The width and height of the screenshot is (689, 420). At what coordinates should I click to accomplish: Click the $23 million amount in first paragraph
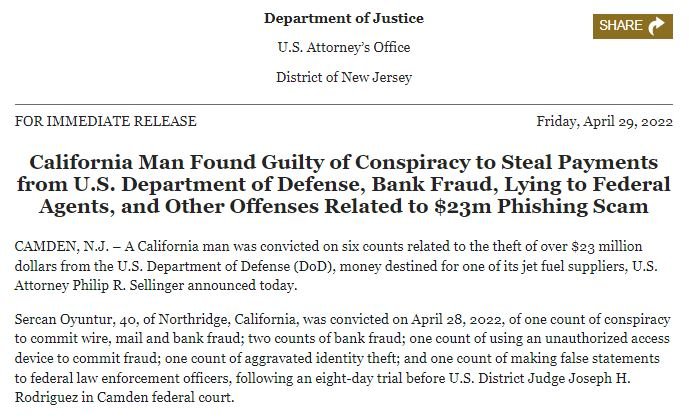(x=607, y=246)
